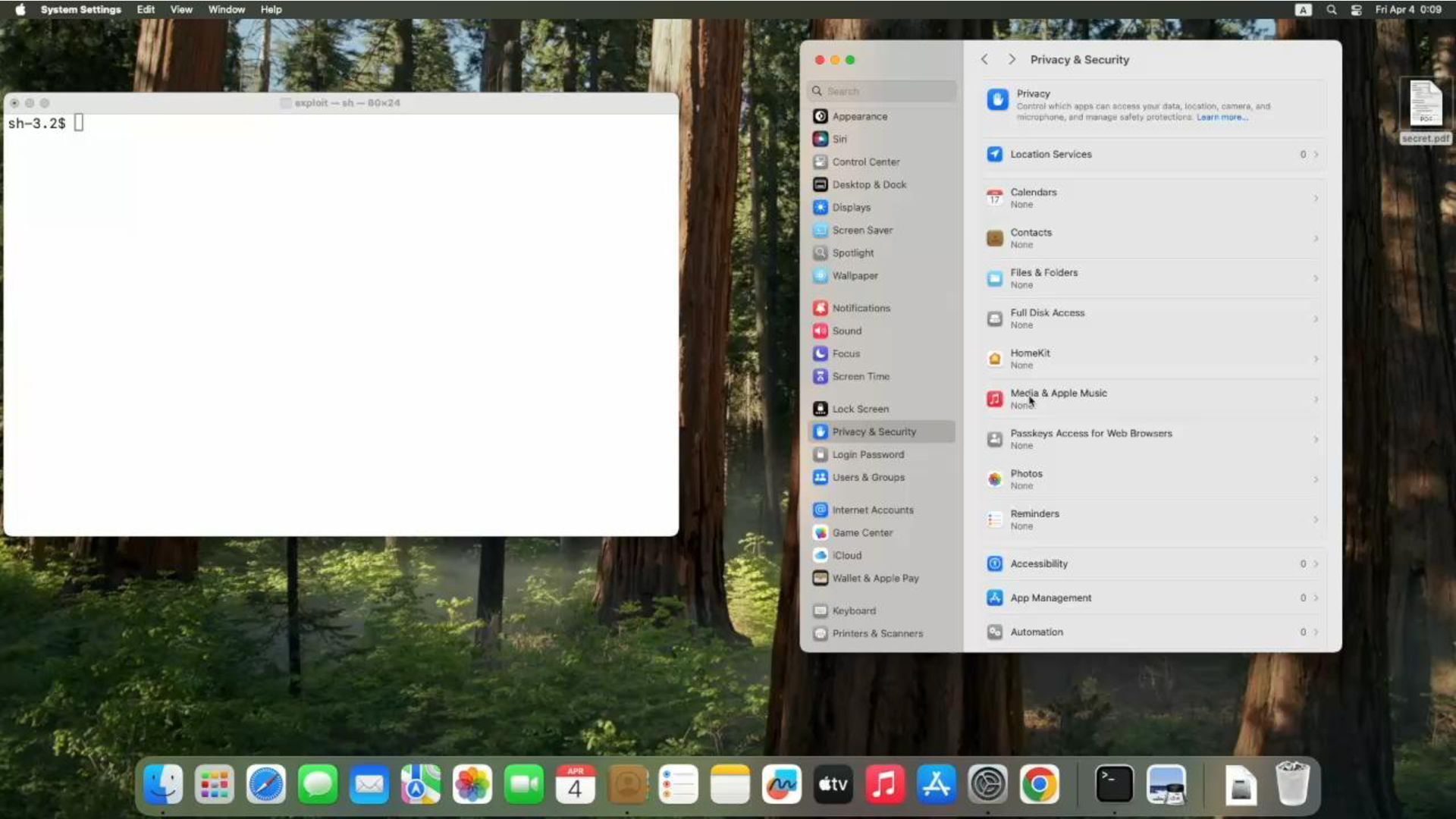Open Game Center settings
Screen dimensions: 1456x819
pyautogui.click(x=882, y=532)
